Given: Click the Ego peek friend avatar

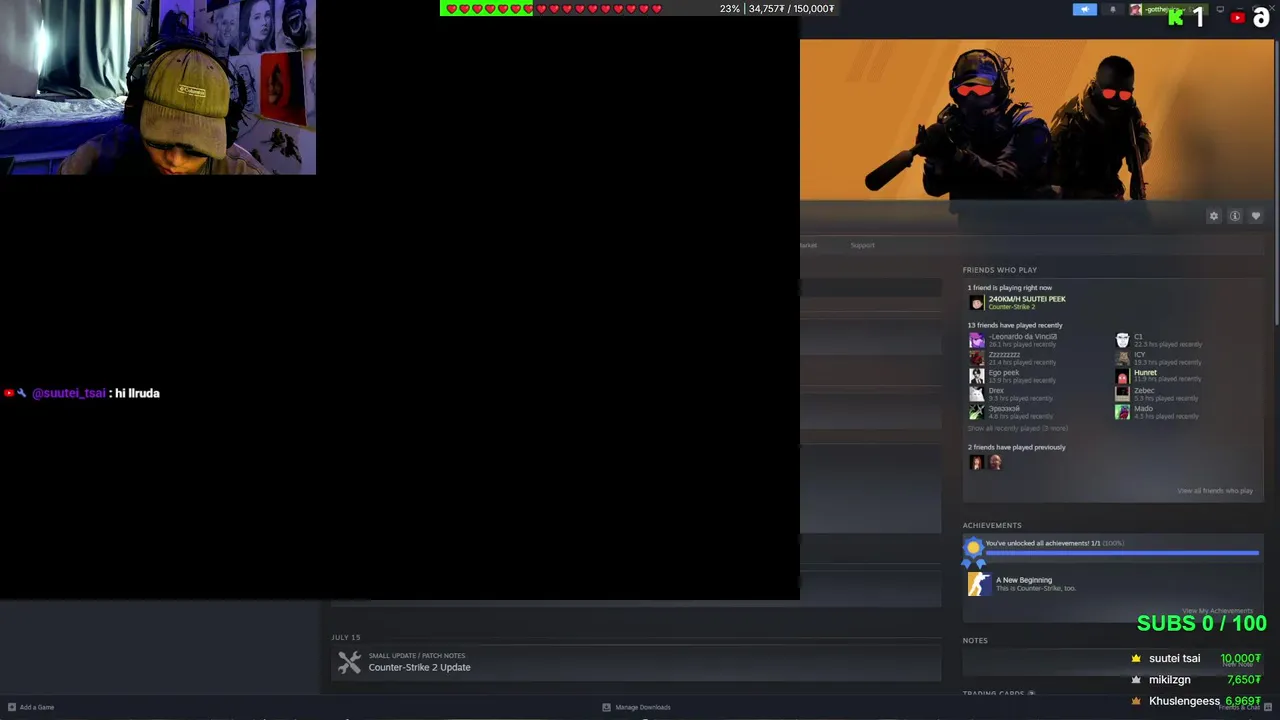Looking at the screenshot, I should click(x=976, y=376).
